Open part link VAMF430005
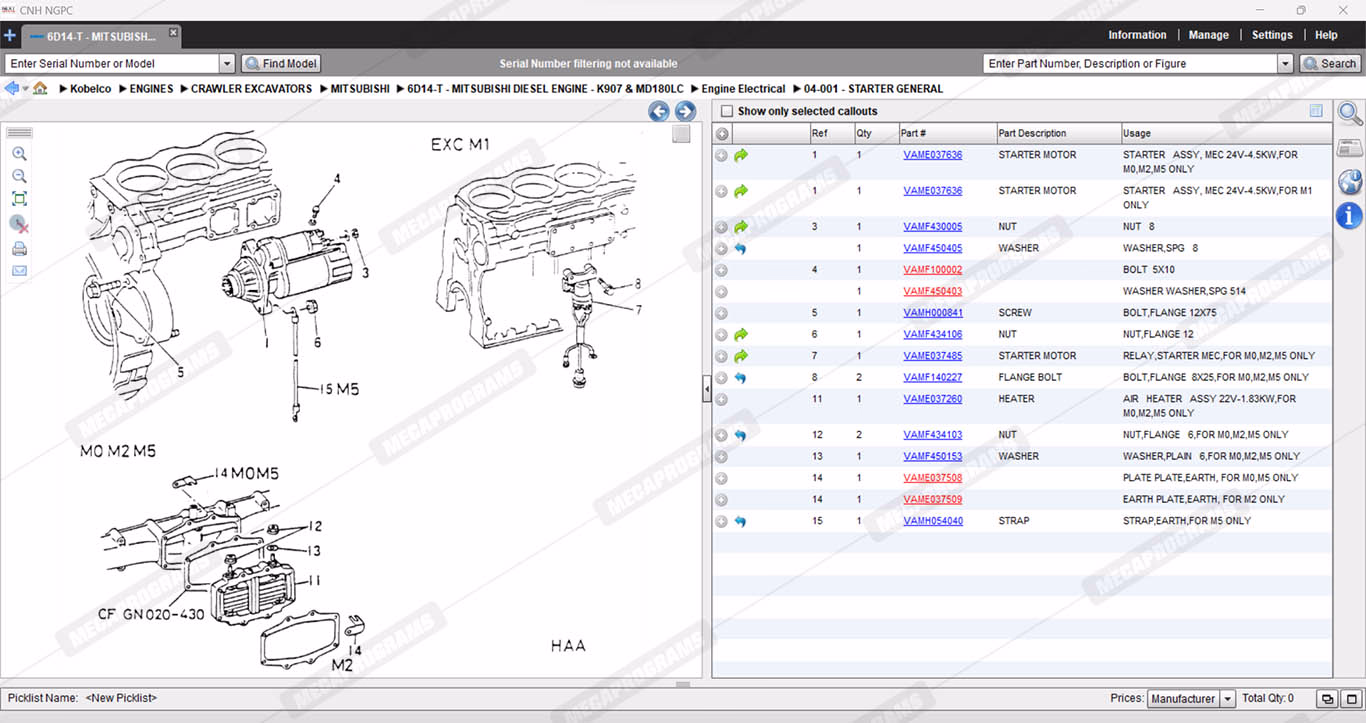 pyautogui.click(x=932, y=227)
